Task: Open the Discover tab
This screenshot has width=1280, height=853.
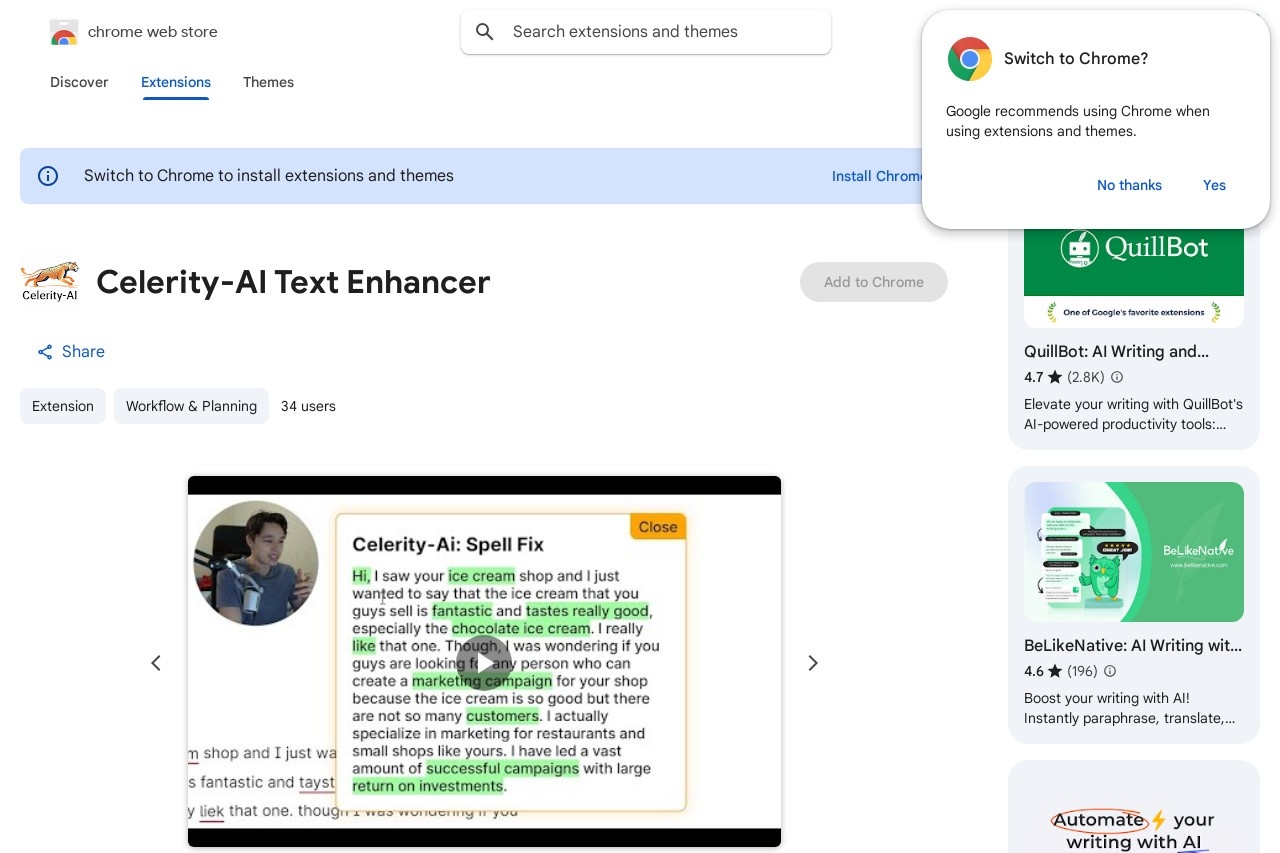Action: point(79,82)
